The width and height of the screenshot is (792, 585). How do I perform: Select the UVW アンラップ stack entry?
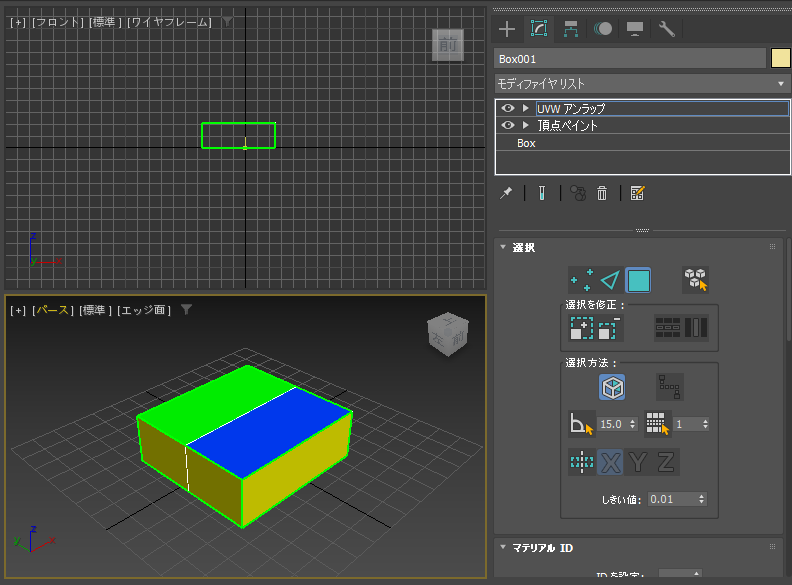tap(662, 108)
